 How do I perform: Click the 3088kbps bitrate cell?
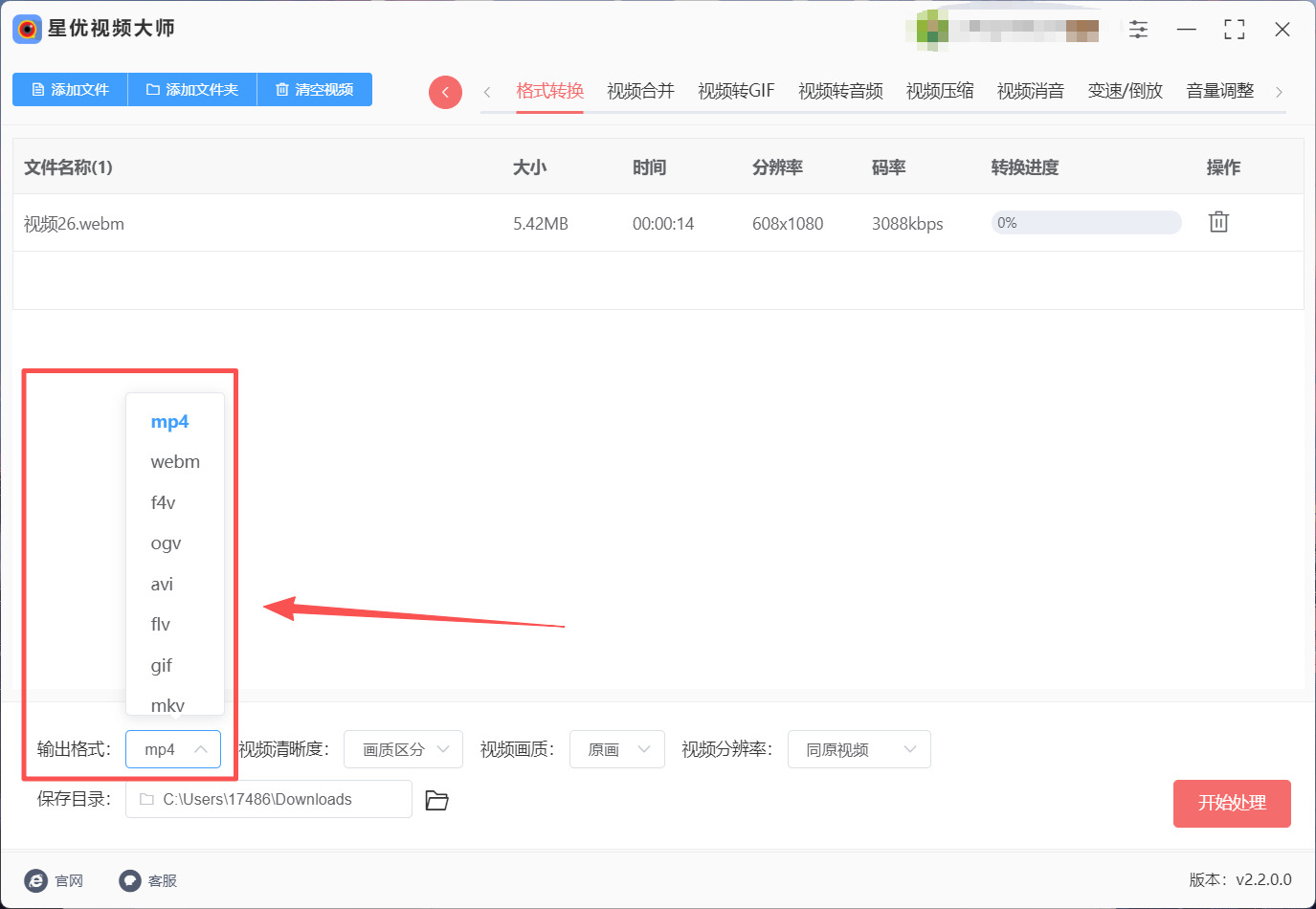pyautogui.click(x=907, y=224)
